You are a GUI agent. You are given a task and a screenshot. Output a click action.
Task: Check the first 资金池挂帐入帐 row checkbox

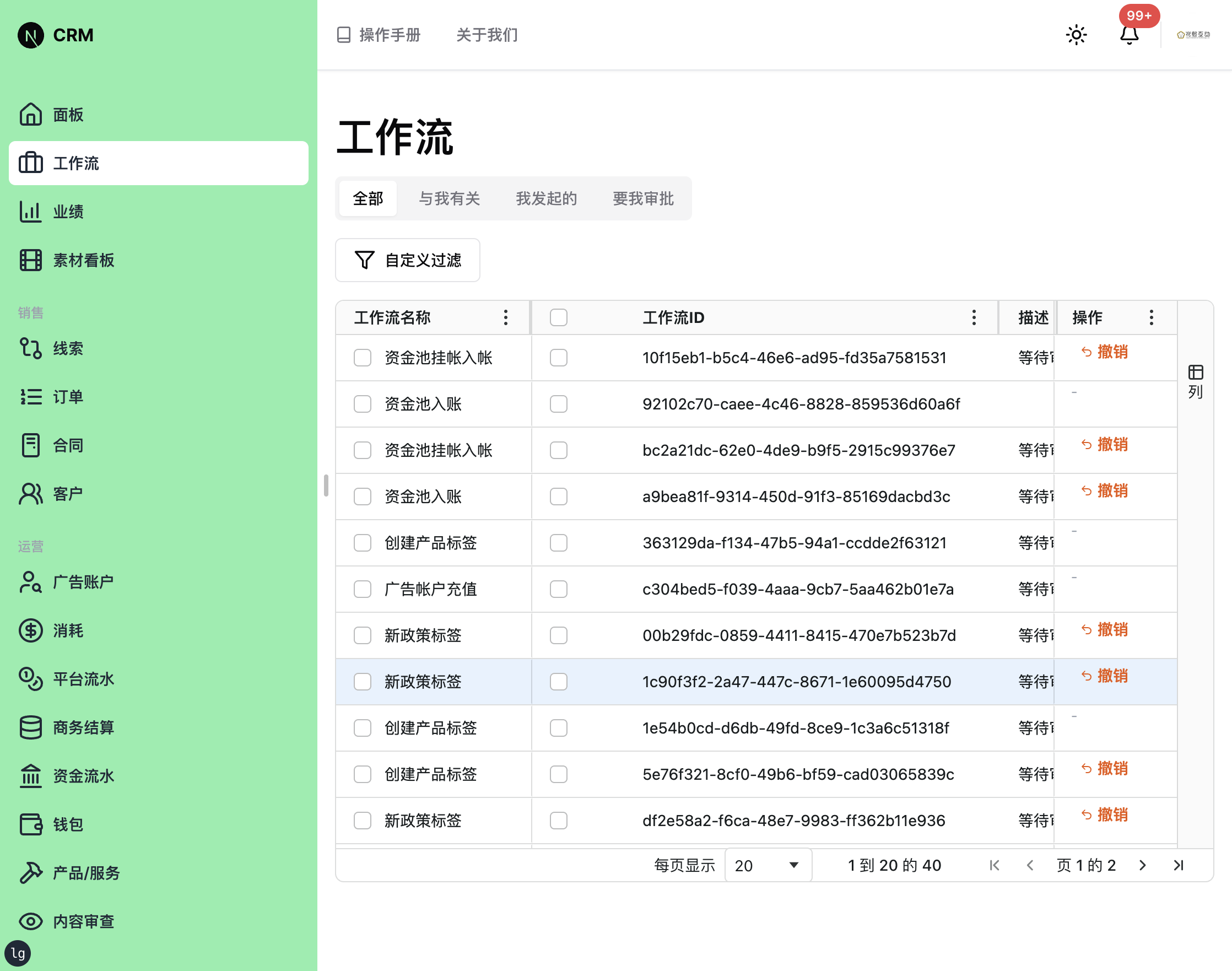(362, 358)
